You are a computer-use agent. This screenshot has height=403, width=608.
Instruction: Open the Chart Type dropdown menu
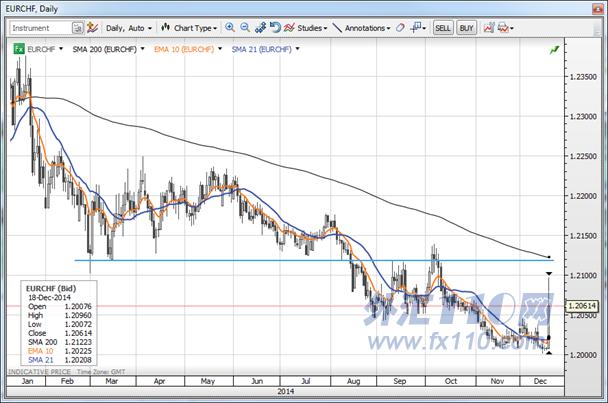(x=195, y=28)
